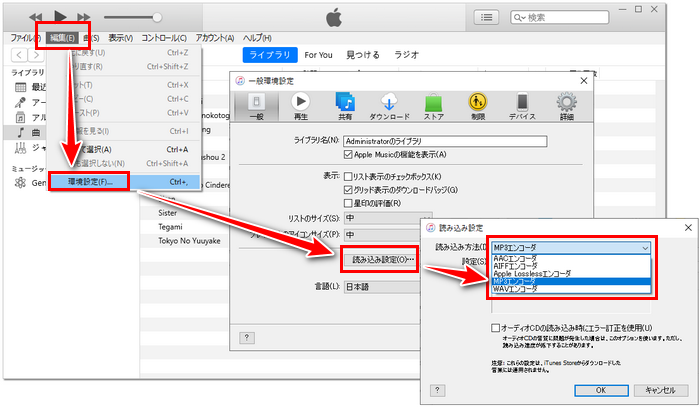Screen dimensions: 700x407
Task: Switch to the ラジオ tab
Action: (406, 55)
